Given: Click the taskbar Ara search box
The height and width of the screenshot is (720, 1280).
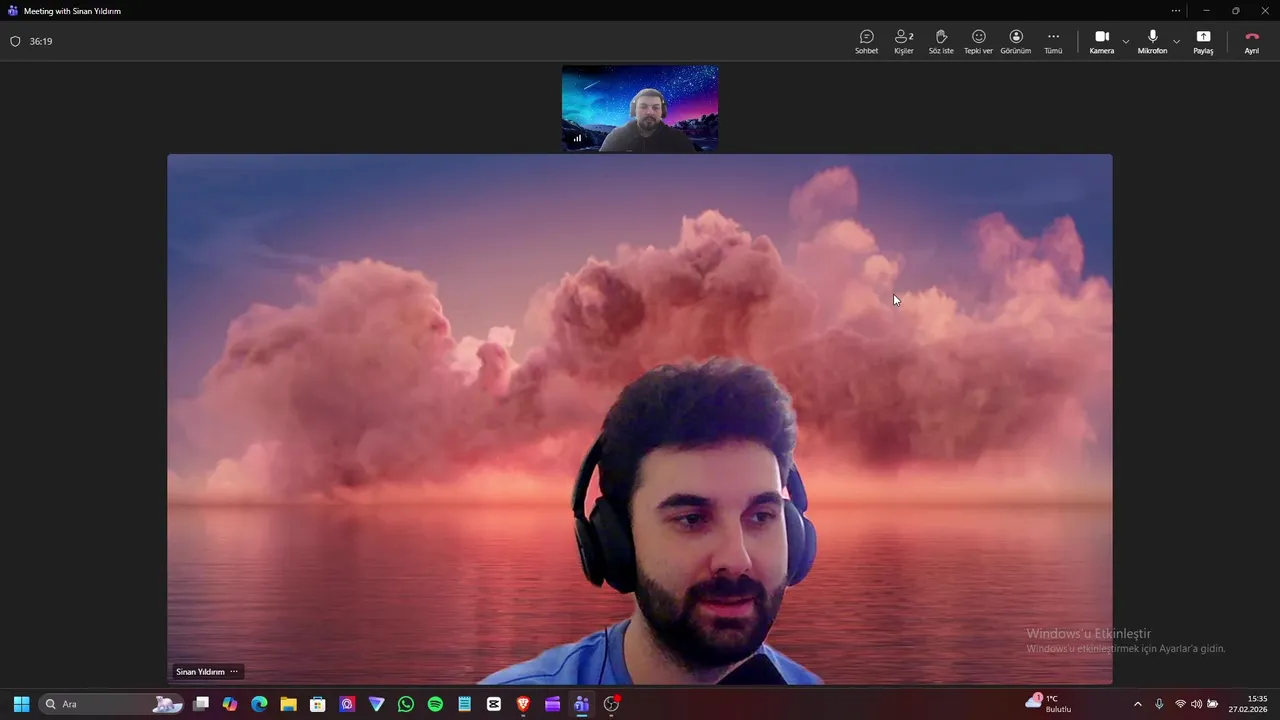Looking at the screenshot, I should point(112,704).
